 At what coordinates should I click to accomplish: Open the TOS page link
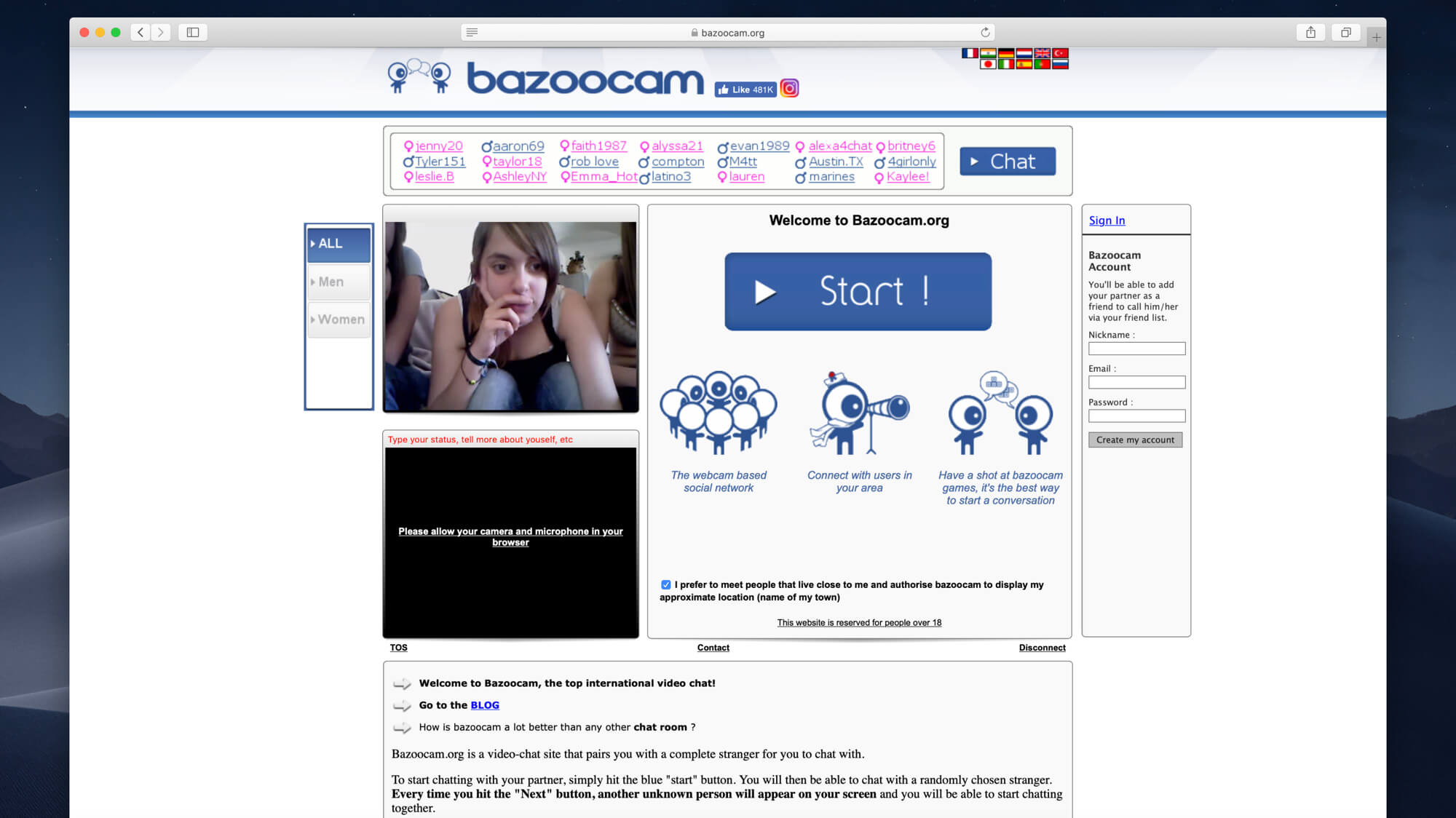point(398,647)
